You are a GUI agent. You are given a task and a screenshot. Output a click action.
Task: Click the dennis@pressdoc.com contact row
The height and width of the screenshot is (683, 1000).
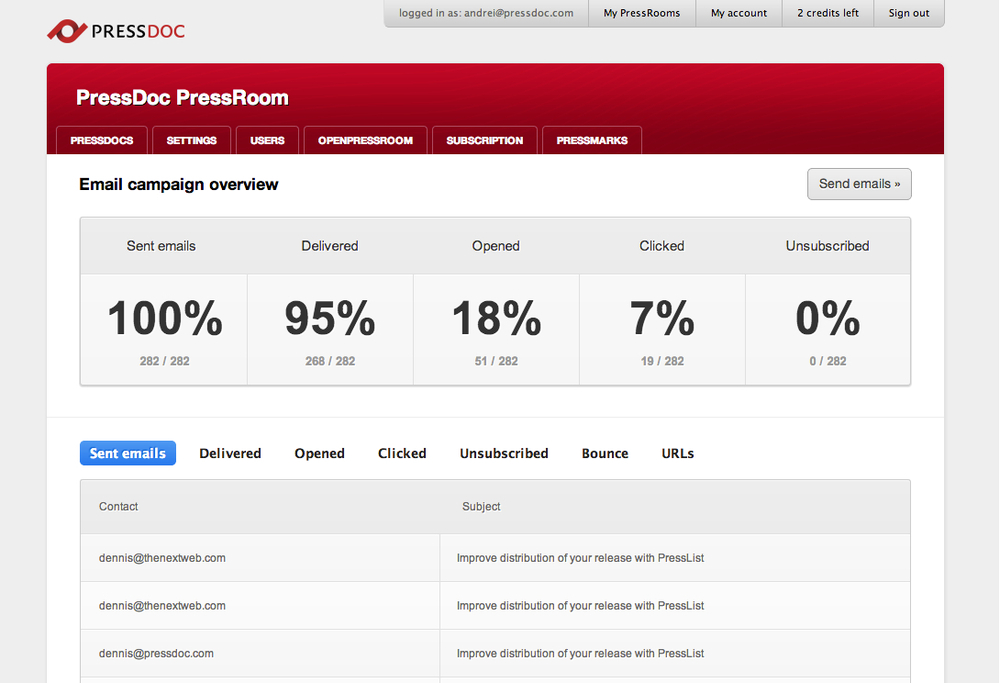(156, 653)
